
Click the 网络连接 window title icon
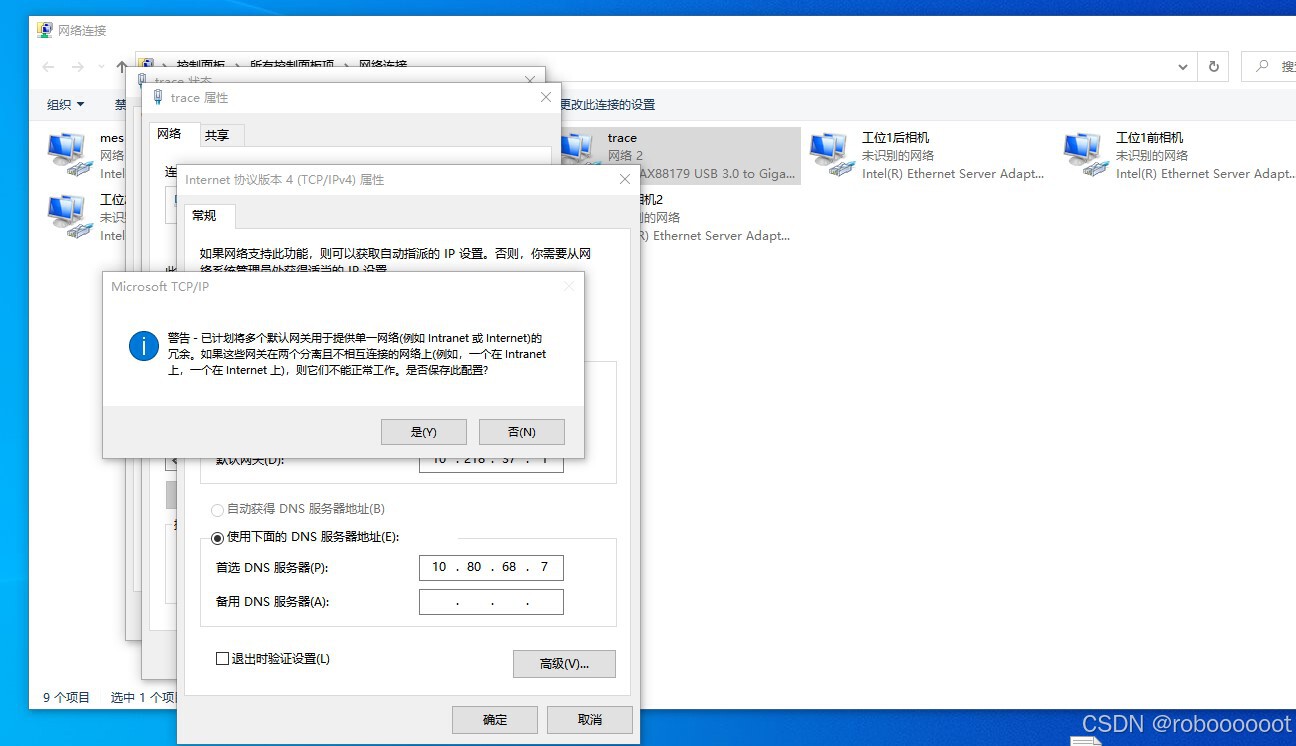45,30
